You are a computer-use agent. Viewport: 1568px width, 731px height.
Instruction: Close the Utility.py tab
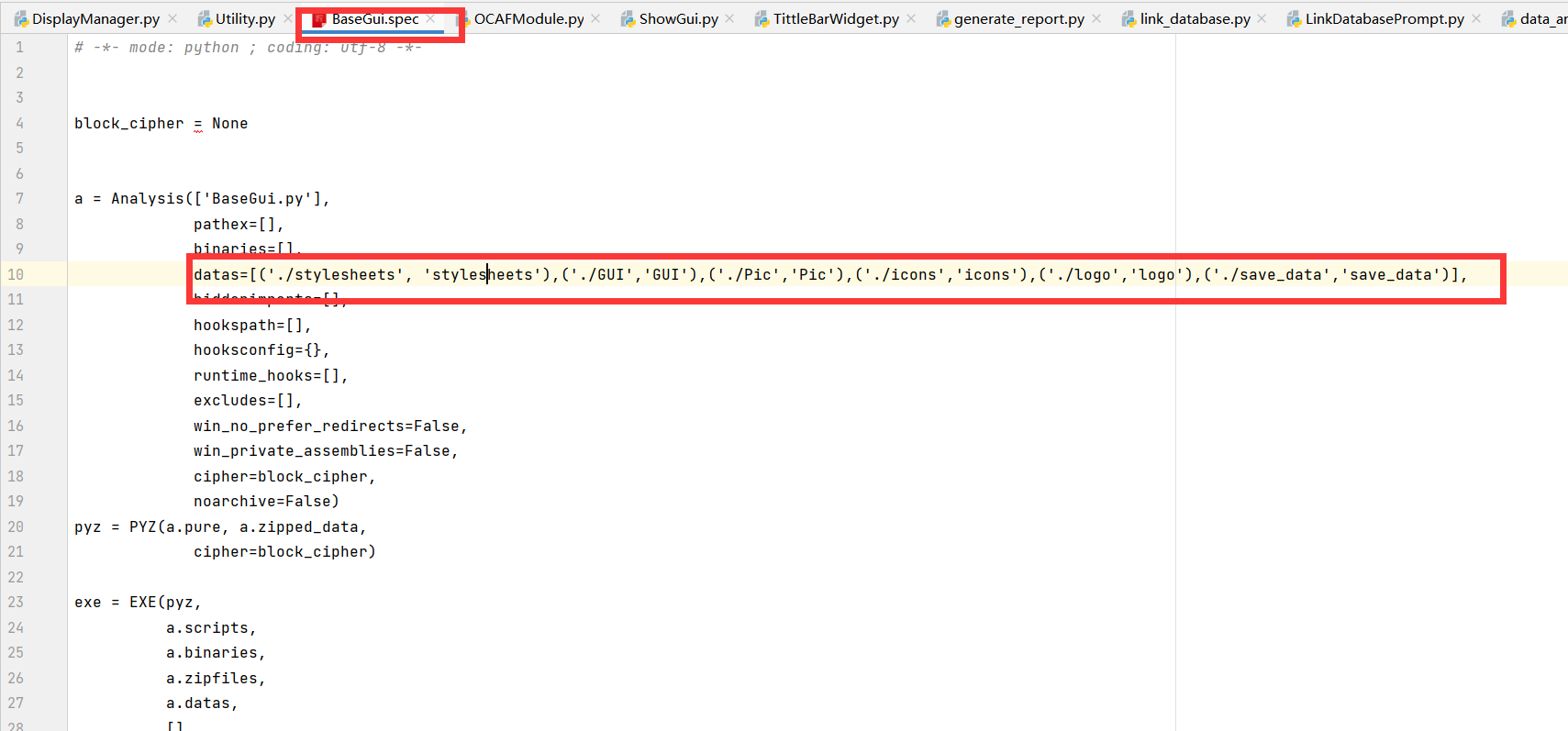(x=288, y=18)
